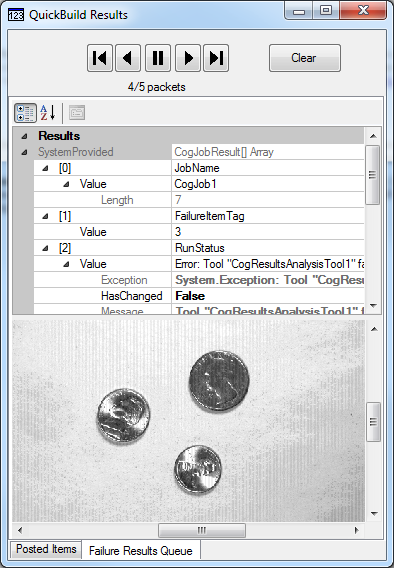The image size is (394, 568).
Task: Click the QuickBuild Results window icon
Action: [16, 15]
